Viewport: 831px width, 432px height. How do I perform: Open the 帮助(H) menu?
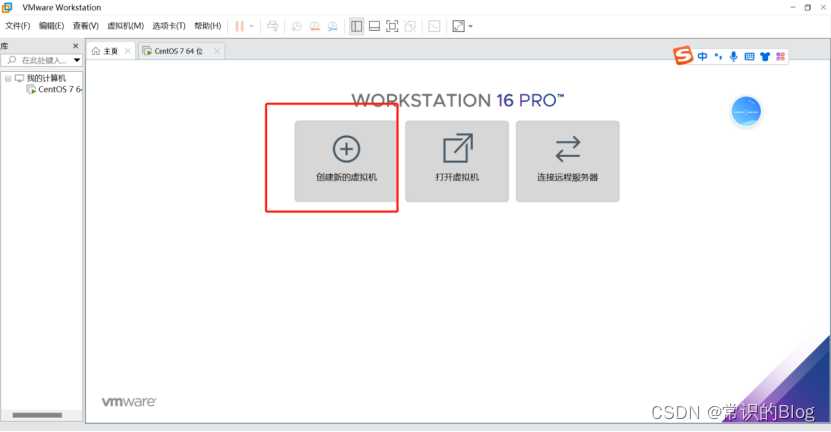207,26
